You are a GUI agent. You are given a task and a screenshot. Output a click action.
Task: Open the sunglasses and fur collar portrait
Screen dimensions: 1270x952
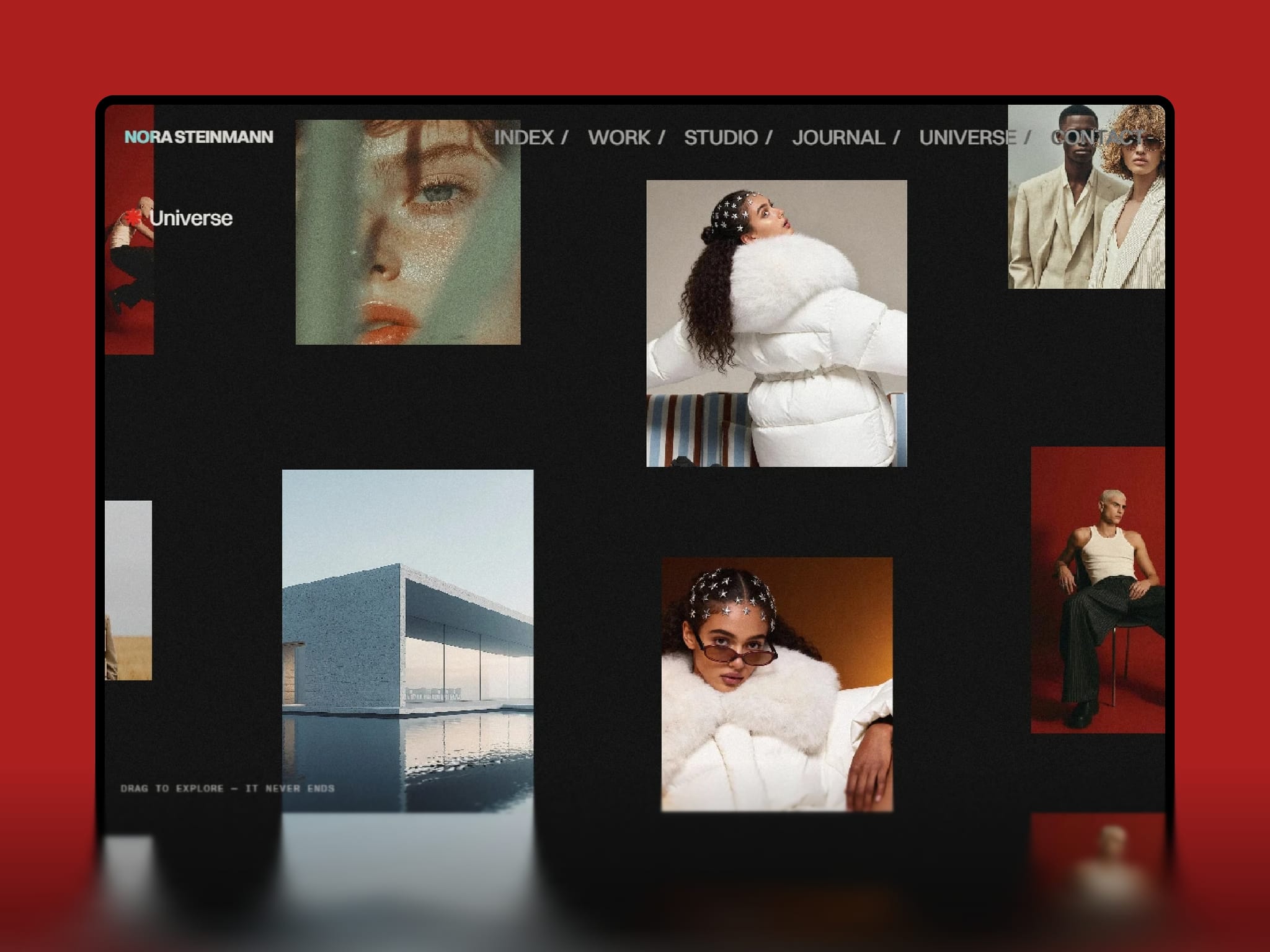(777, 684)
